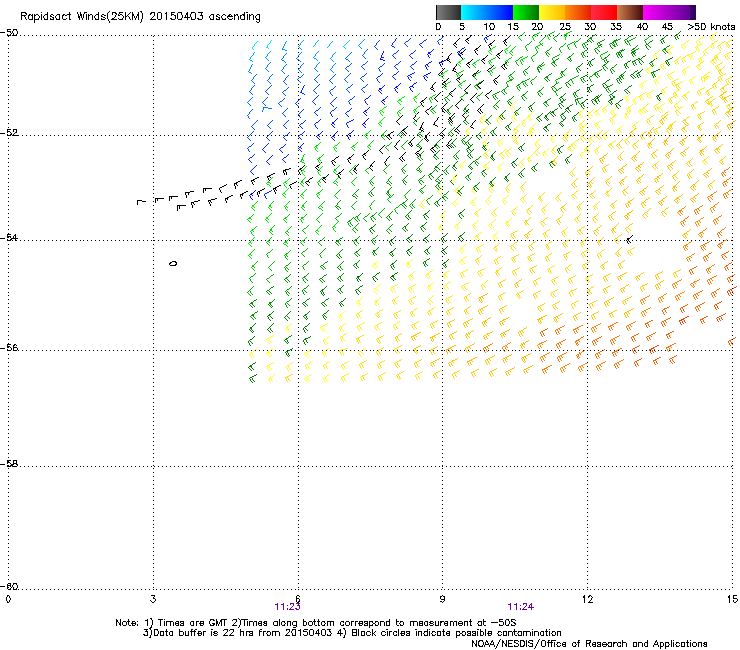Click the purple time label '11:24'
This screenshot has height=650, width=740.
point(521,607)
